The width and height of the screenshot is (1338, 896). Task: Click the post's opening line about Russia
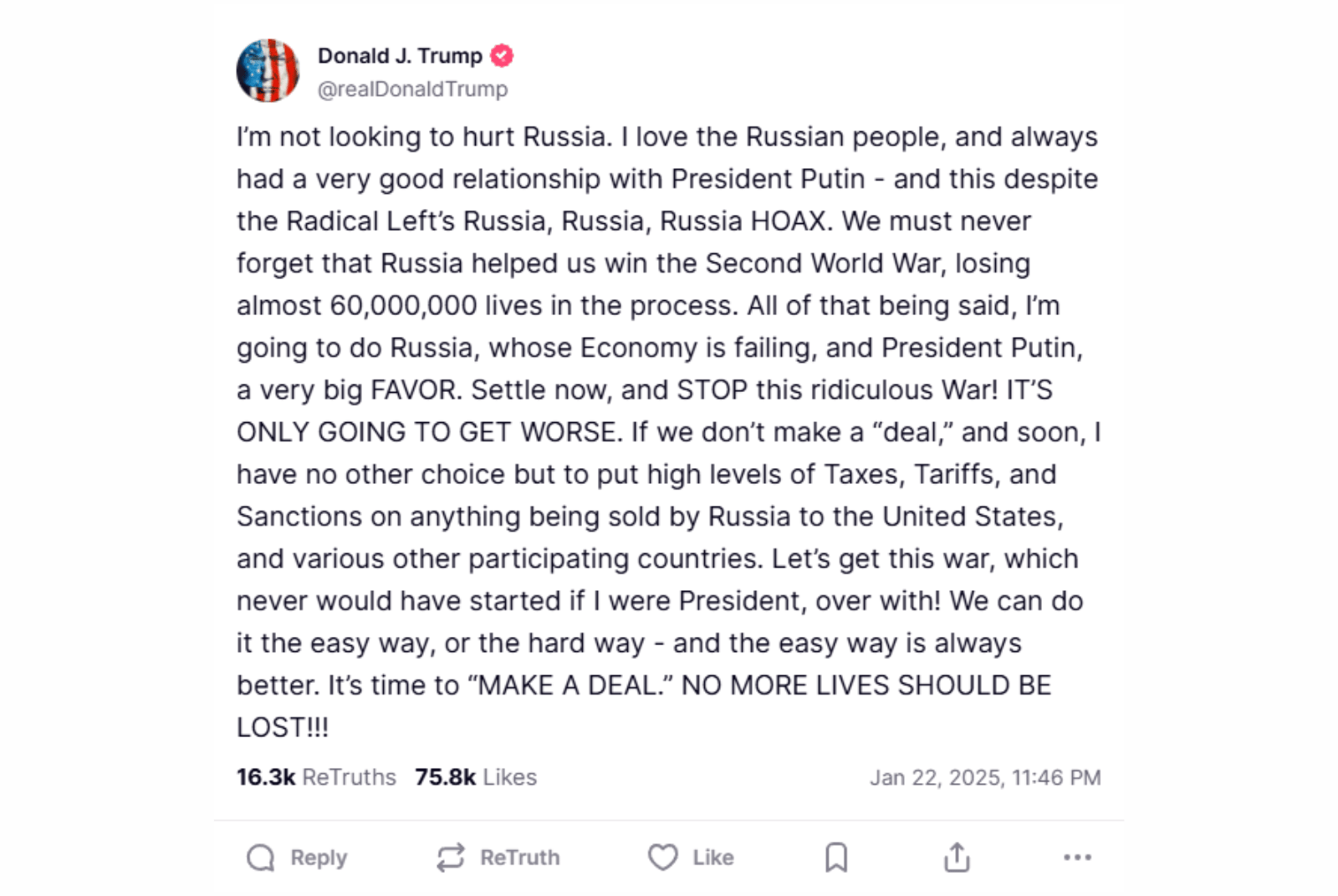(666, 137)
